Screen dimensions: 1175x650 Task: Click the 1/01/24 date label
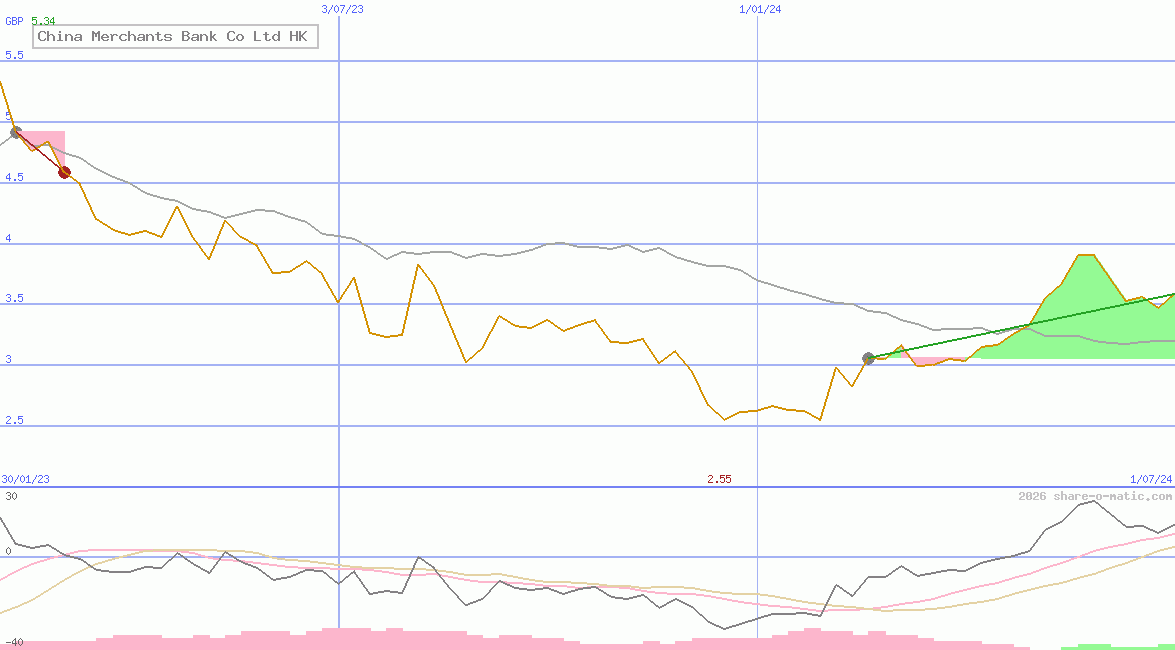pyautogui.click(x=759, y=9)
